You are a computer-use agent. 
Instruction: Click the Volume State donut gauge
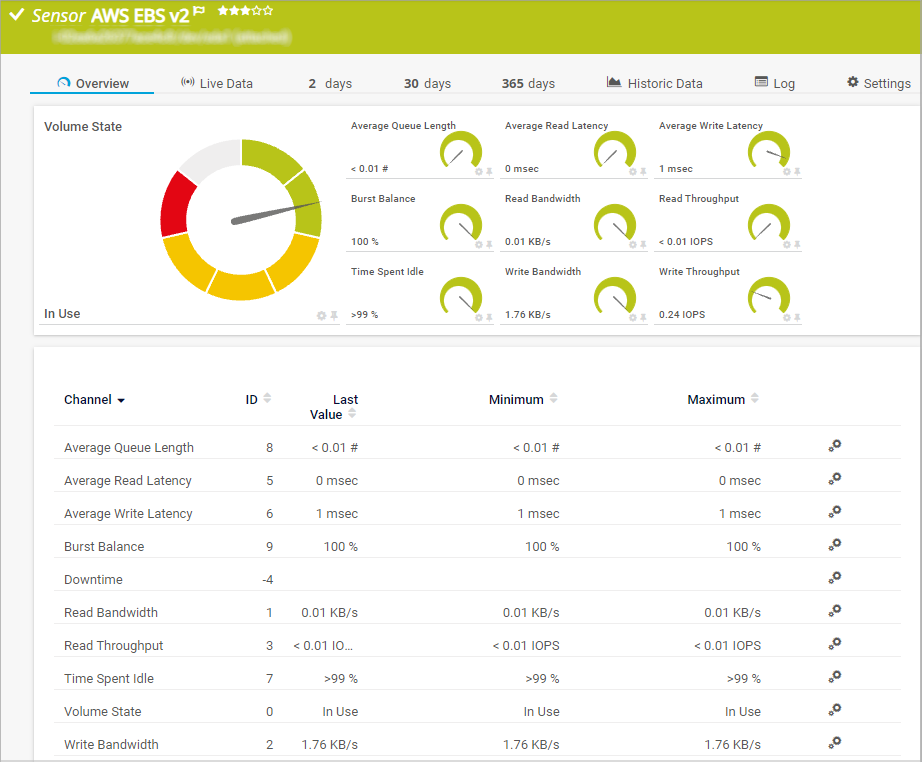(x=240, y=220)
